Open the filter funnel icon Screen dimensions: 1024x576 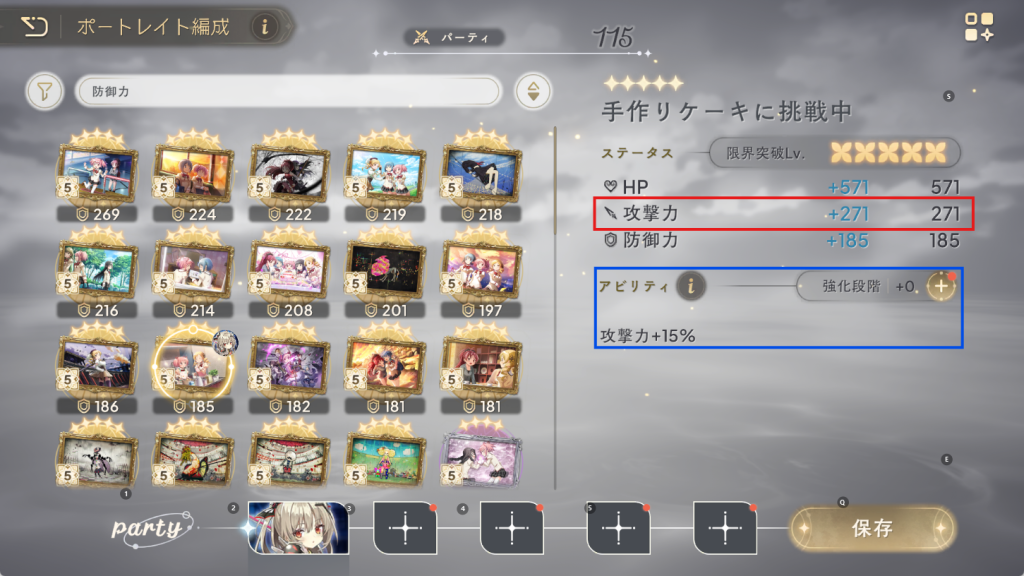pyautogui.click(x=44, y=91)
